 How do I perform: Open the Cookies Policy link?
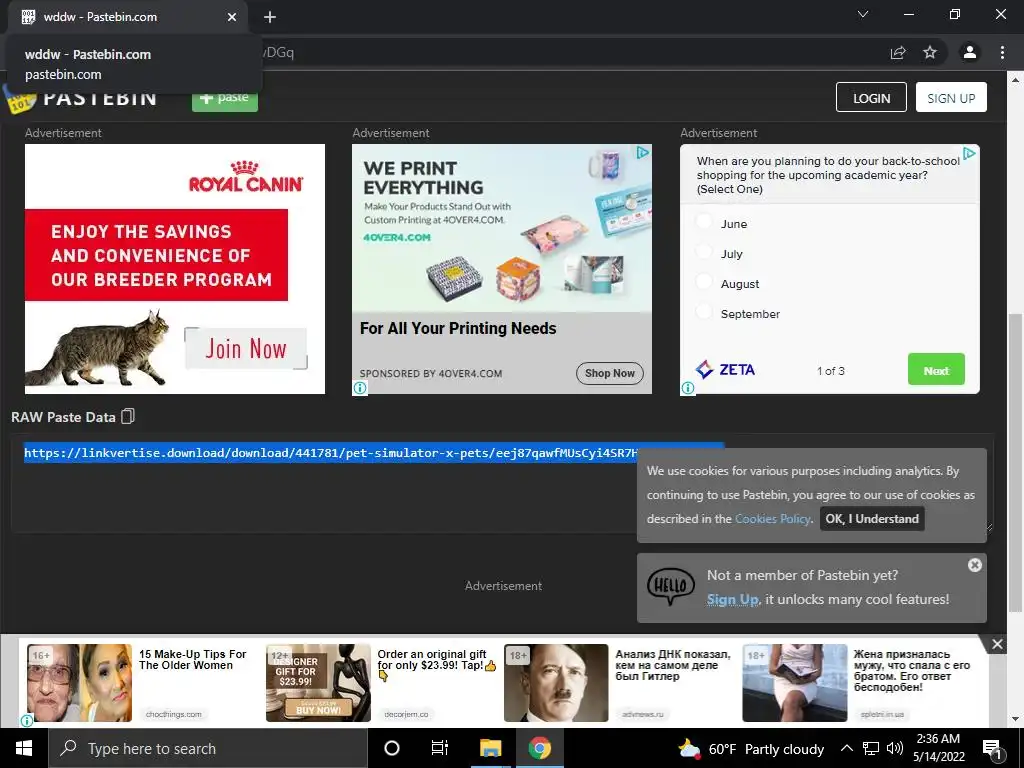click(x=773, y=519)
